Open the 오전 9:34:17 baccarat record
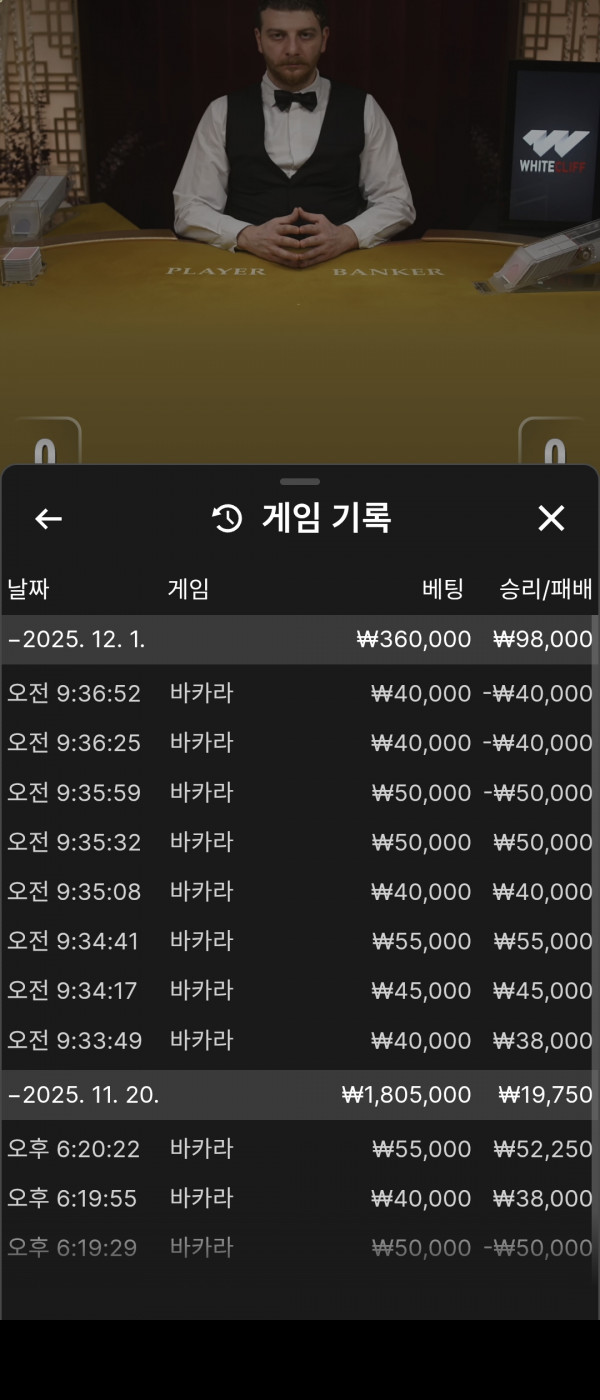Viewport: 600px width, 1400px height. point(300,991)
